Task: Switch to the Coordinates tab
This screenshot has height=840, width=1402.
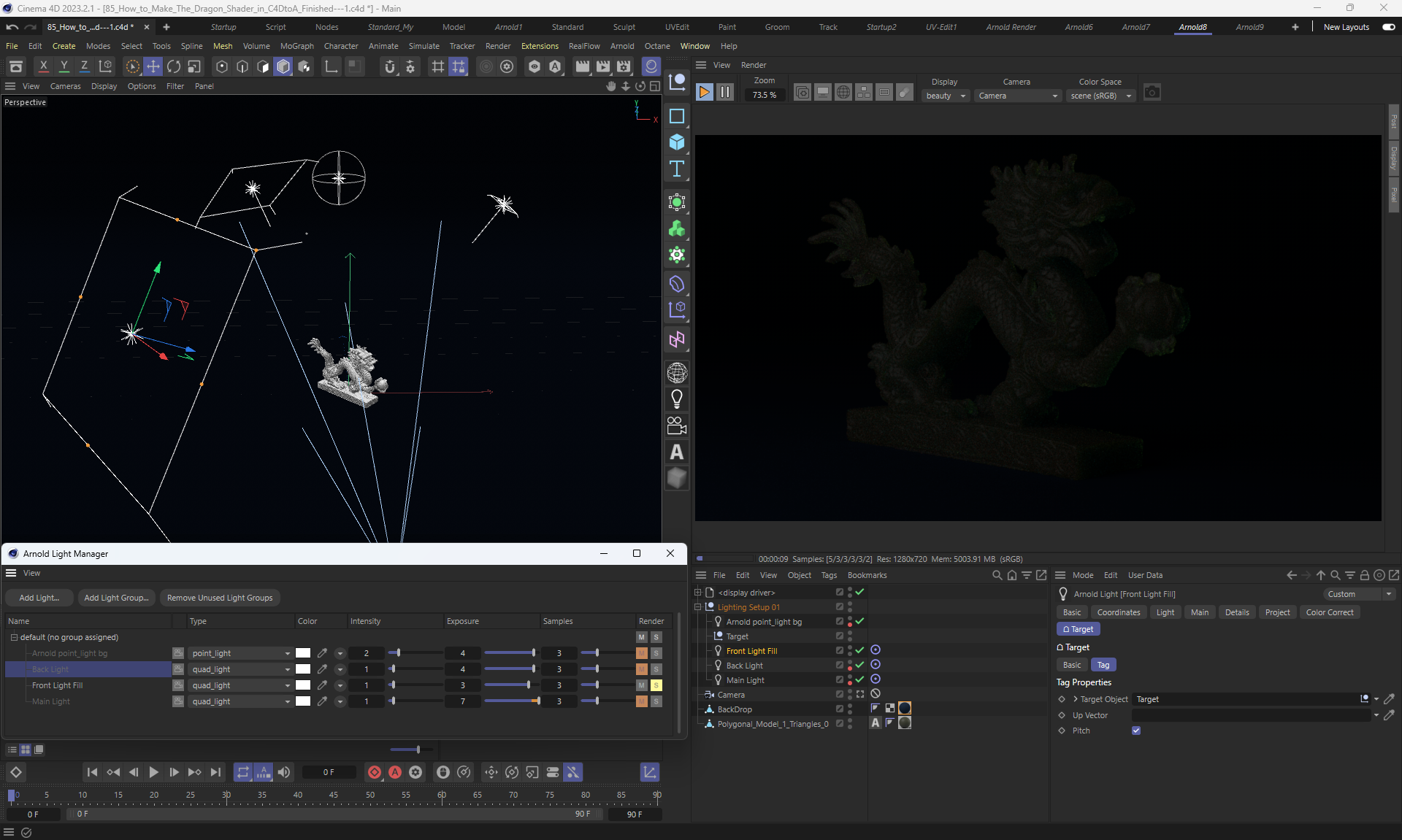Action: tap(1118, 612)
